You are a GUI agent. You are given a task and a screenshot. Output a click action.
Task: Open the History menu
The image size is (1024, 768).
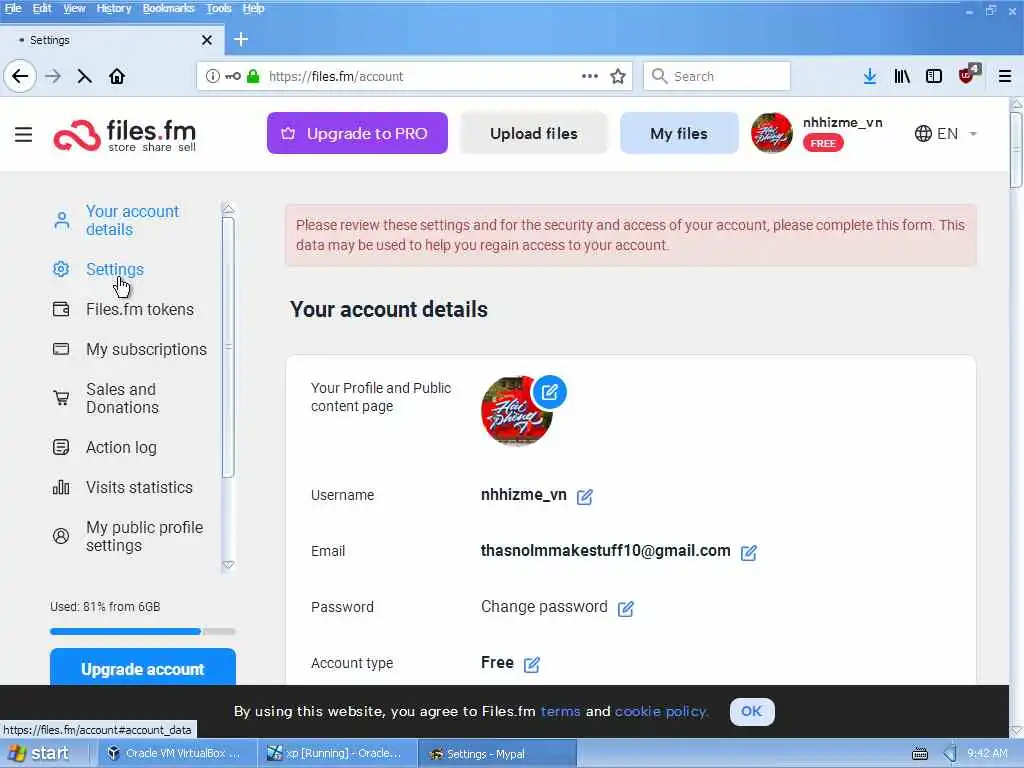[x=114, y=8]
